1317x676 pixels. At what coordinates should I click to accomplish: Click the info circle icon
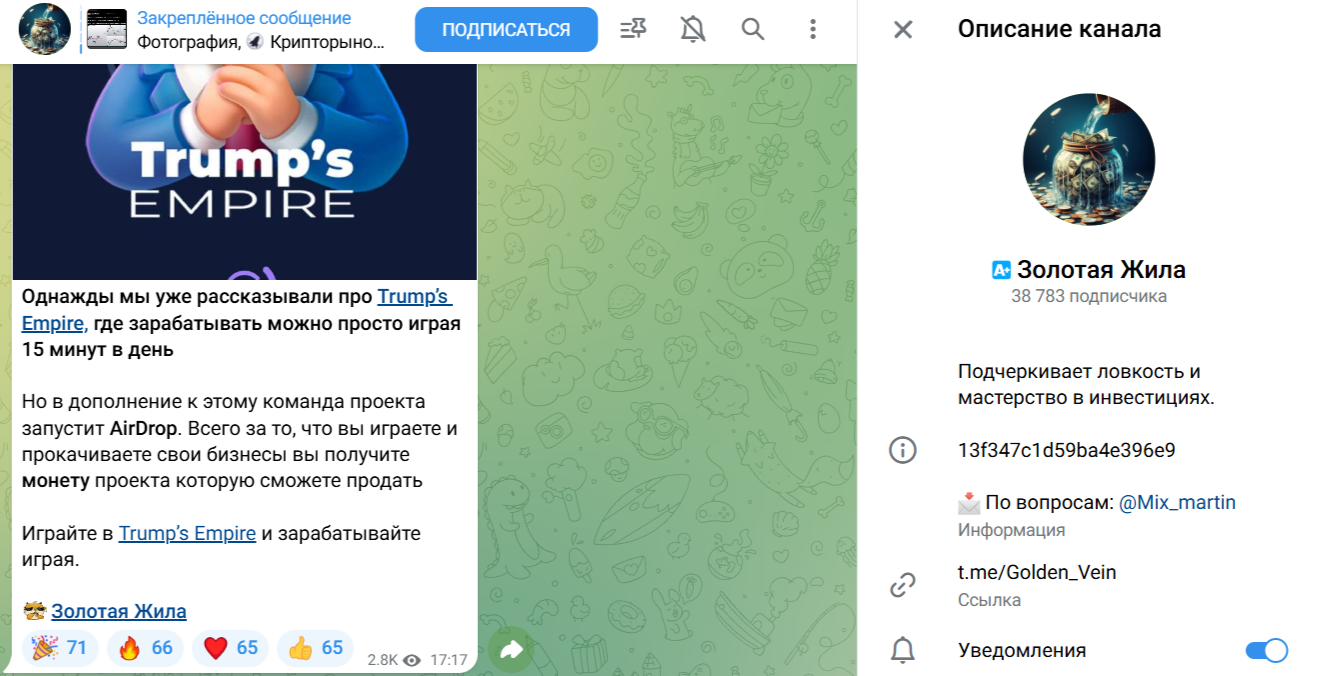pyautogui.click(x=903, y=450)
